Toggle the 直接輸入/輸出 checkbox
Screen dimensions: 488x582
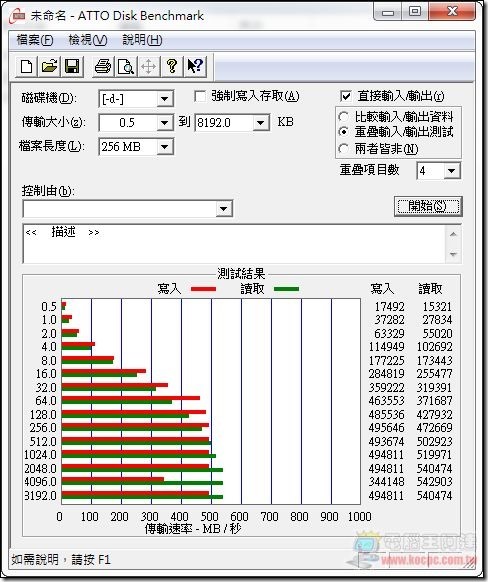(x=345, y=97)
